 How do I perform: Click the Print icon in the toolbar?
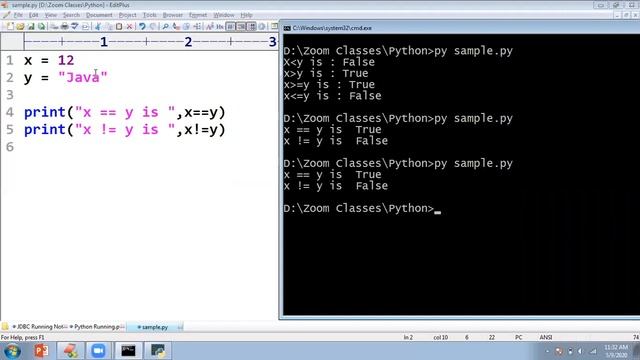coord(64,27)
